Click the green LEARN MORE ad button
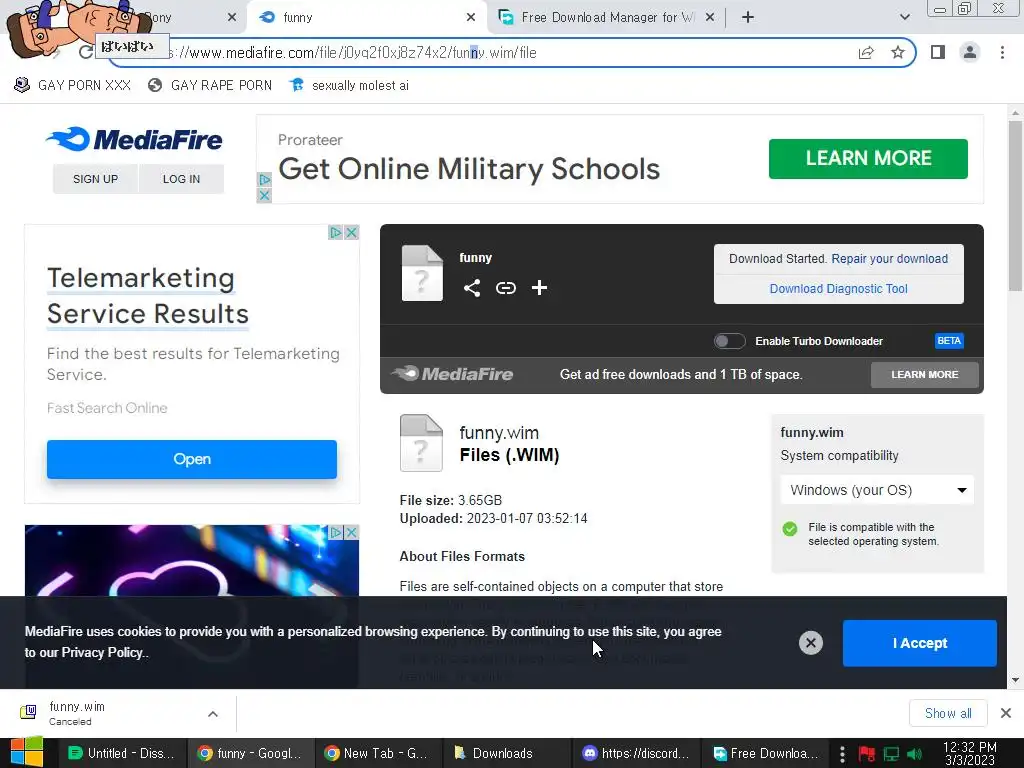This screenshot has width=1024, height=768. [x=868, y=159]
